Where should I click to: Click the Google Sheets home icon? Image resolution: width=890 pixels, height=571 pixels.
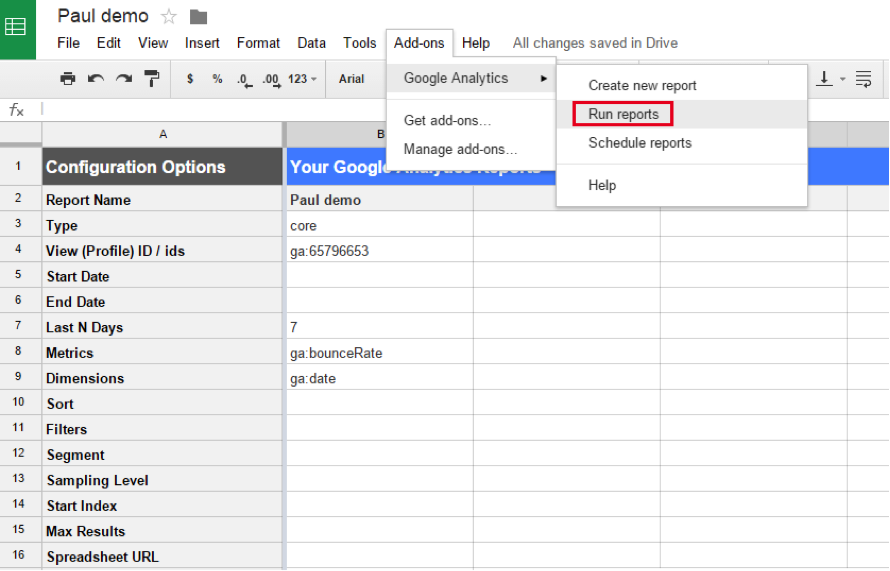[x=17, y=28]
